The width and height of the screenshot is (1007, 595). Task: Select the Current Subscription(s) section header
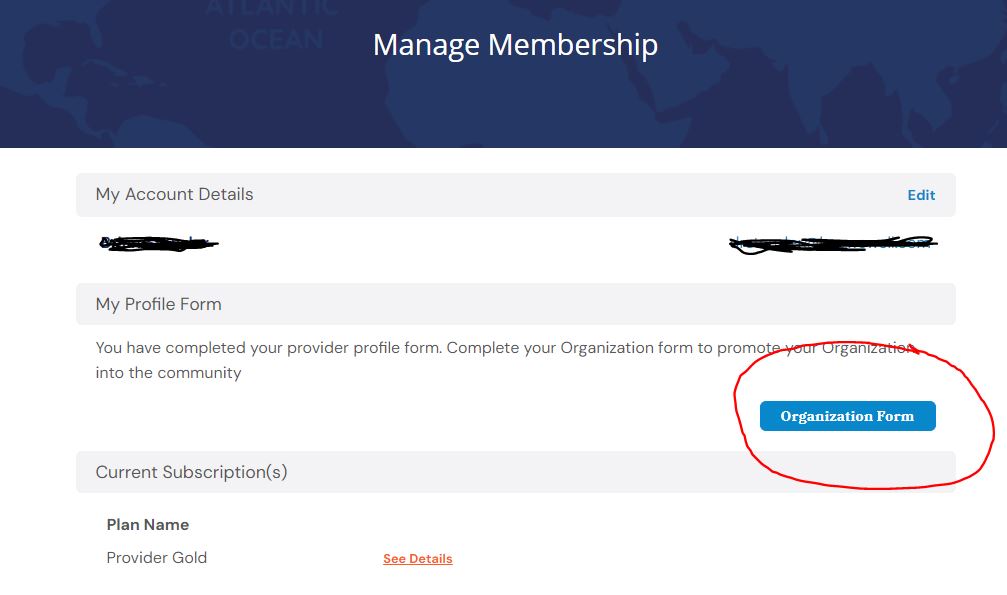pos(516,472)
